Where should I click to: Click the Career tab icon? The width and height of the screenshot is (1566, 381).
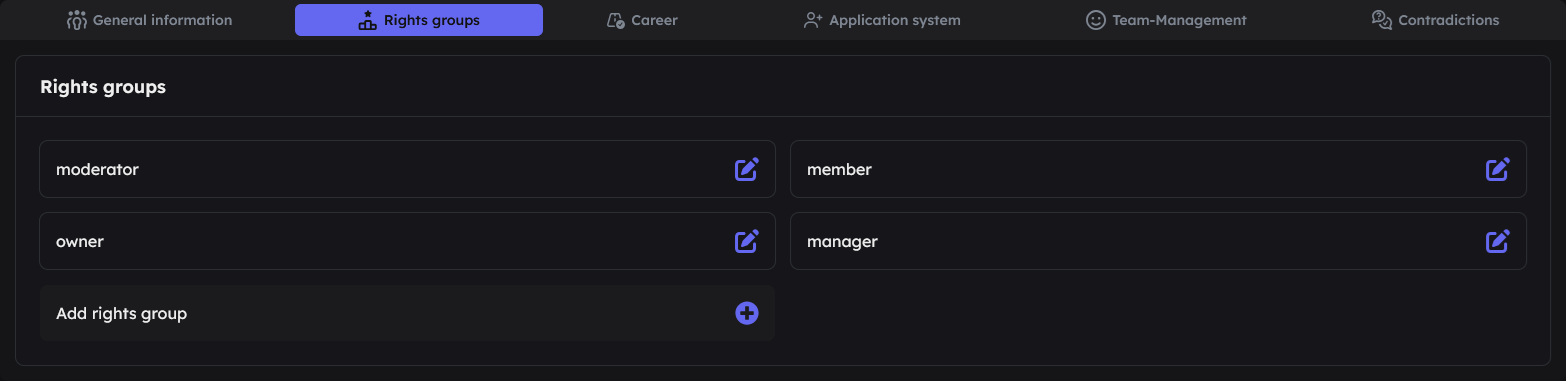tap(616, 20)
